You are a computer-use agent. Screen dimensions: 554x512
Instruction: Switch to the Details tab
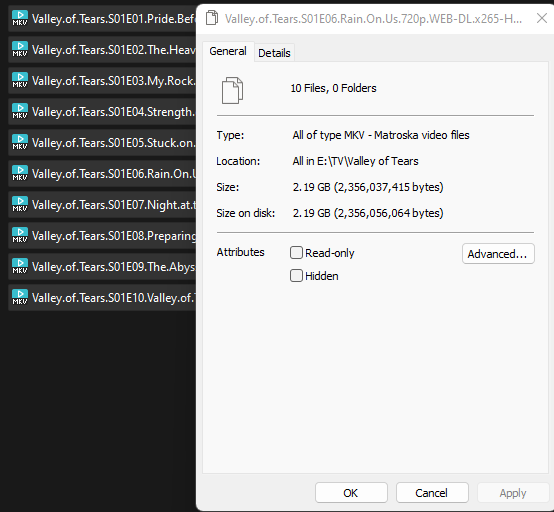pos(274,53)
